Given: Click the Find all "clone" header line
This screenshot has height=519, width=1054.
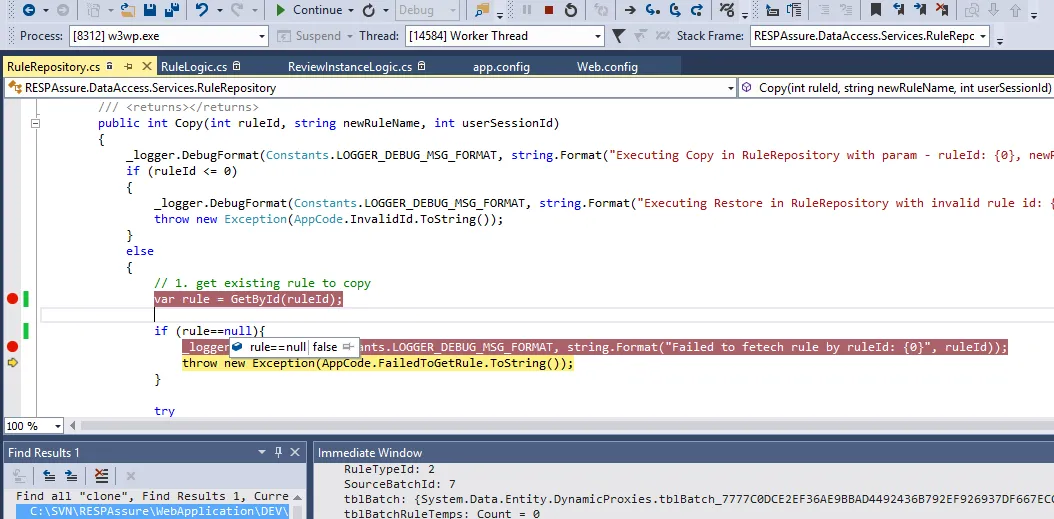Looking at the screenshot, I should (x=153, y=496).
